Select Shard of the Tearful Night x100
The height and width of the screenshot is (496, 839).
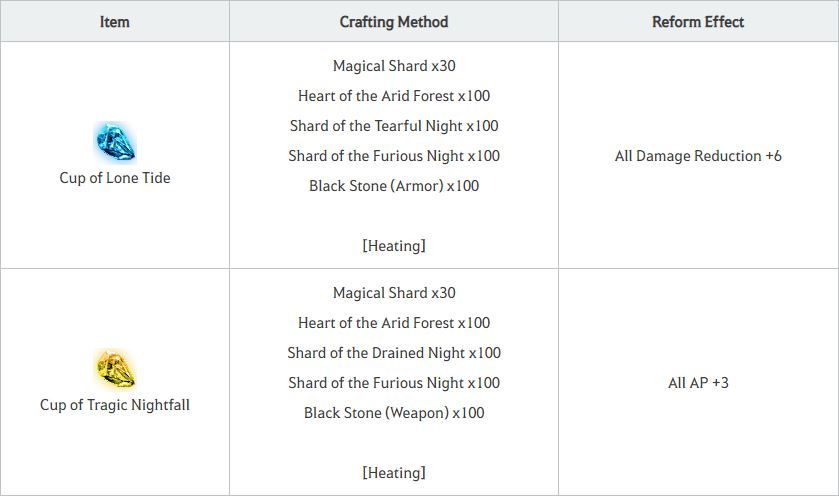click(x=394, y=126)
